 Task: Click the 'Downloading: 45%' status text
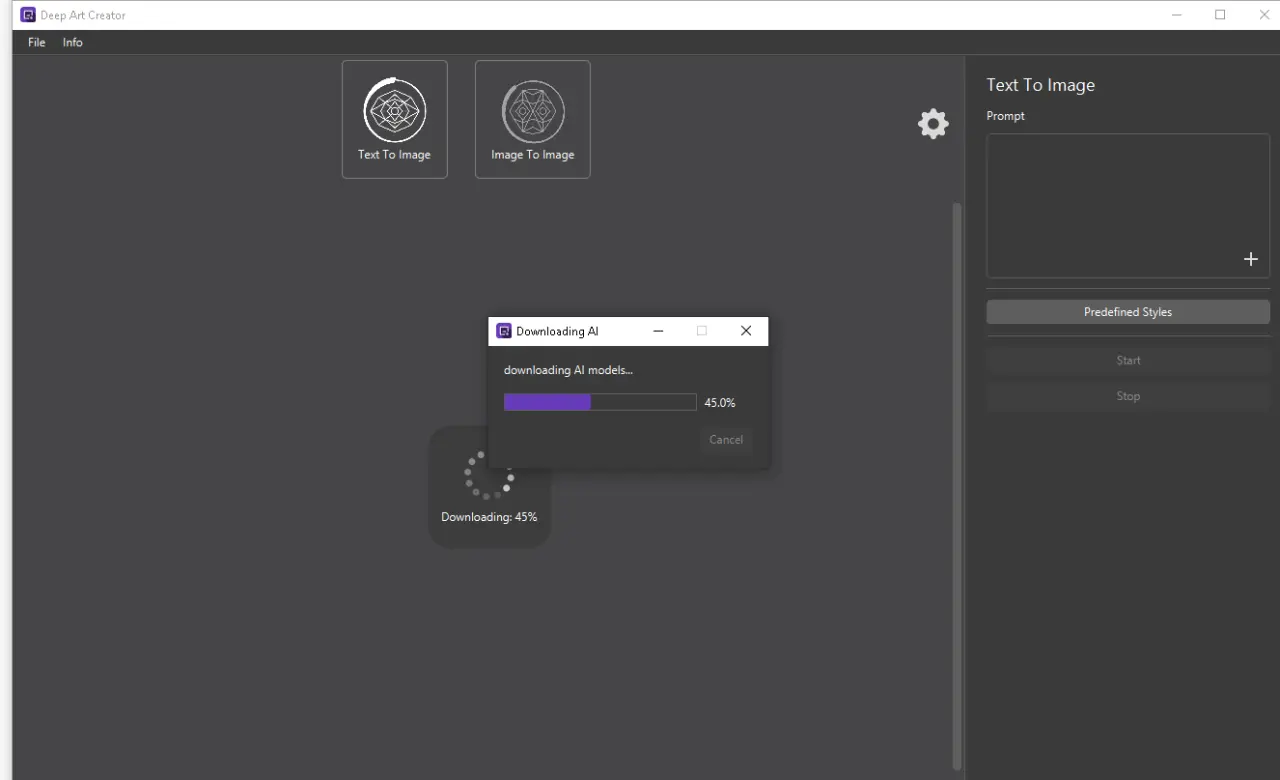pos(489,517)
